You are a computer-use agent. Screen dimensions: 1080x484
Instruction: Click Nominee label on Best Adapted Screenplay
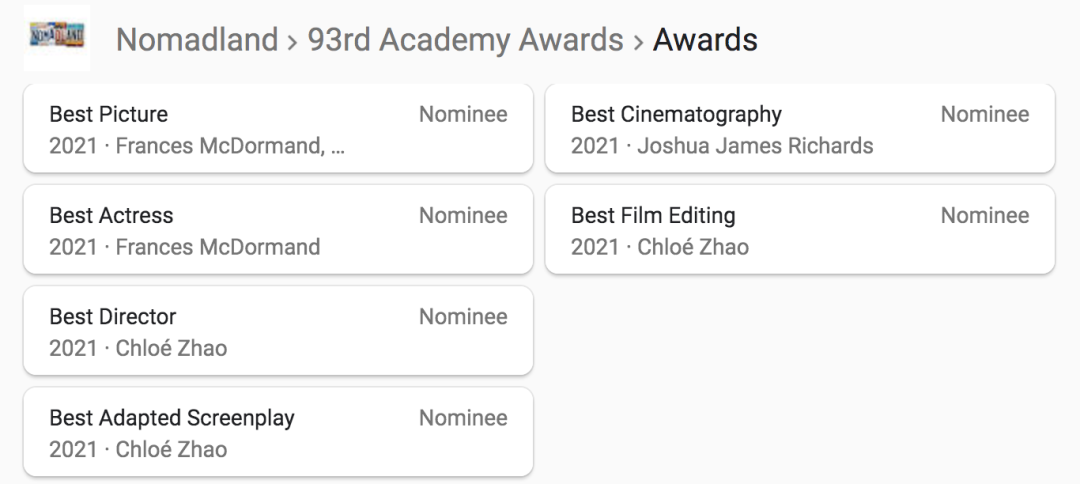pos(463,418)
